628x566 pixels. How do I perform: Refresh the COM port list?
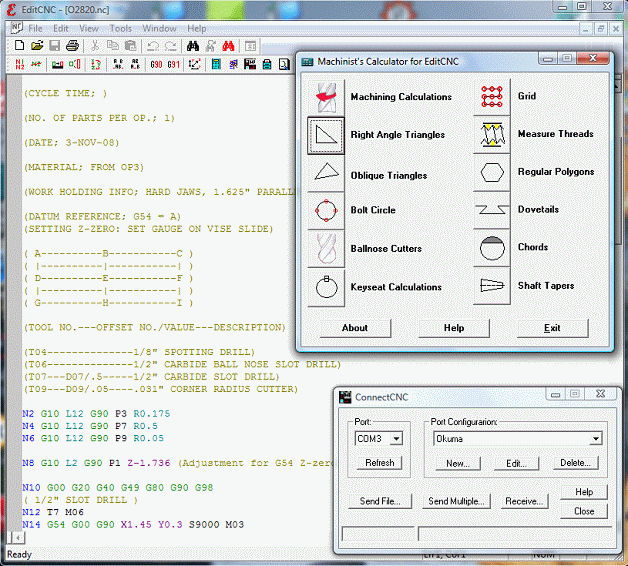379,463
